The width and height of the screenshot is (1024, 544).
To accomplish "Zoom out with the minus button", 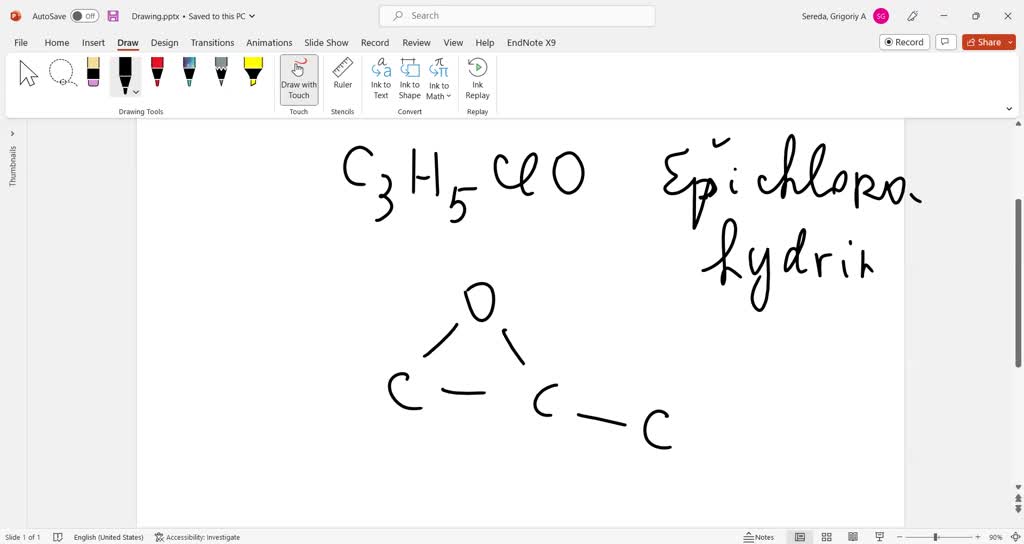I will tap(899, 537).
